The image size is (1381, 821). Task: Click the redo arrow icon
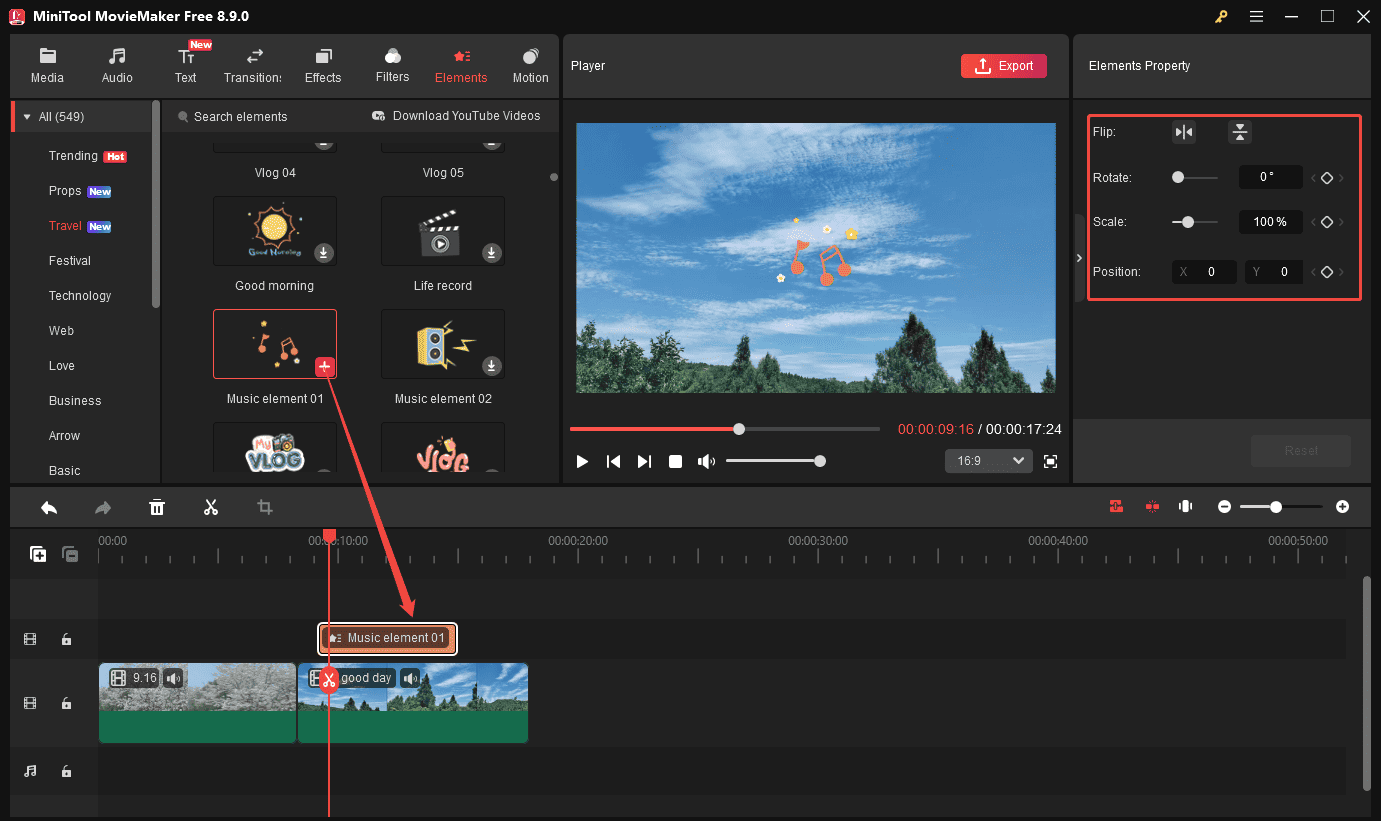tap(103, 508)
